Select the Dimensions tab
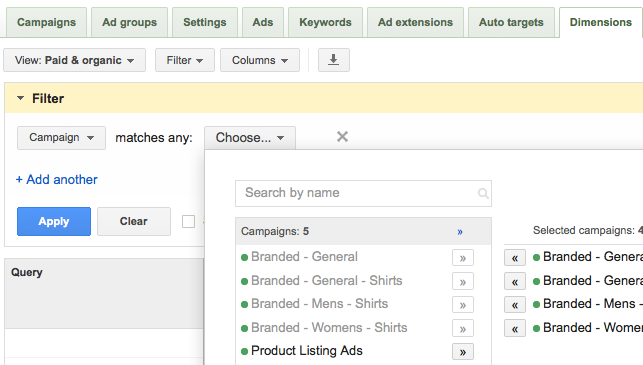Image resolution: width=643 pixels, height=365 pixels. 601,22
